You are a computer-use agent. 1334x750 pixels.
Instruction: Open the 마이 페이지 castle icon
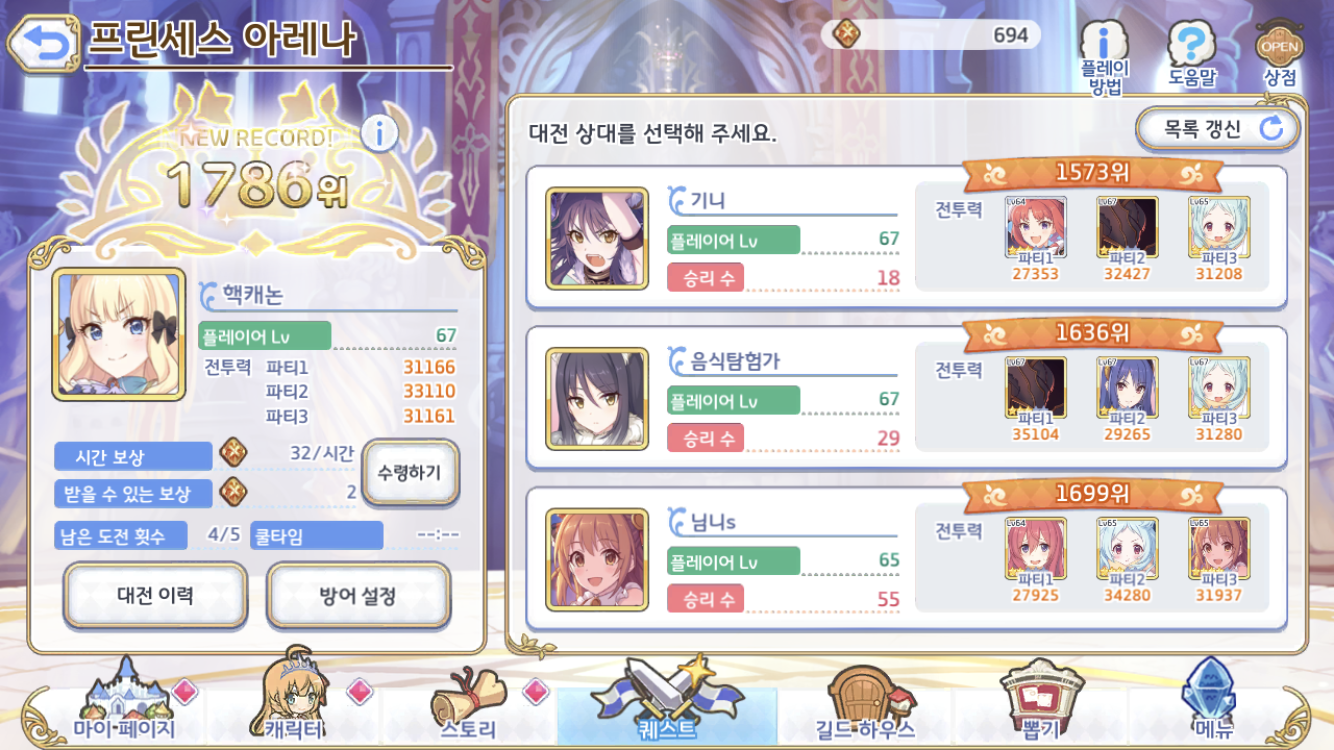coord(124,700)
